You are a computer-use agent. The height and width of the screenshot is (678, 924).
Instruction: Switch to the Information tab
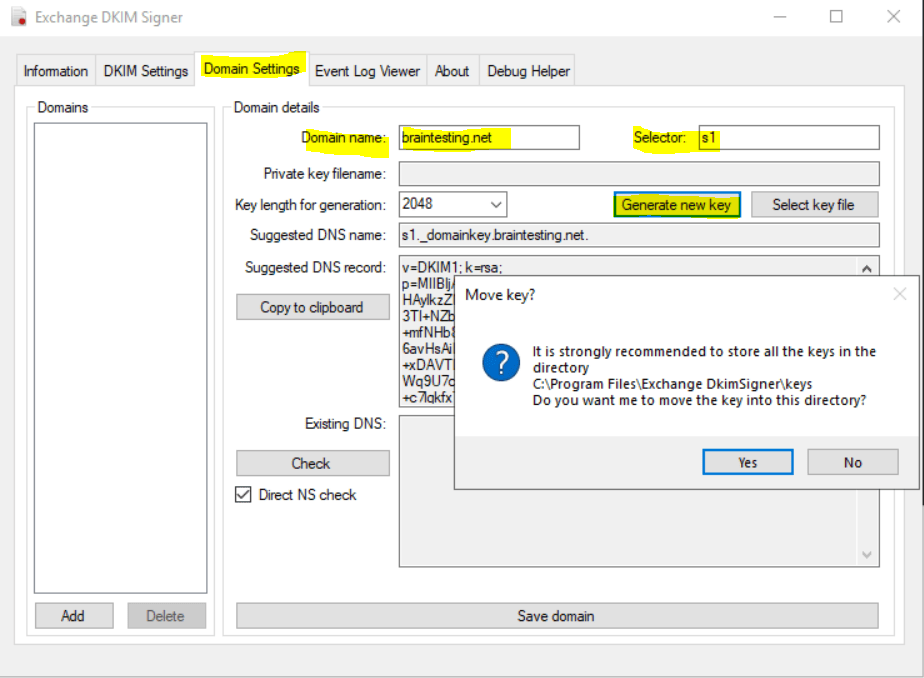[x=55, y=71]
